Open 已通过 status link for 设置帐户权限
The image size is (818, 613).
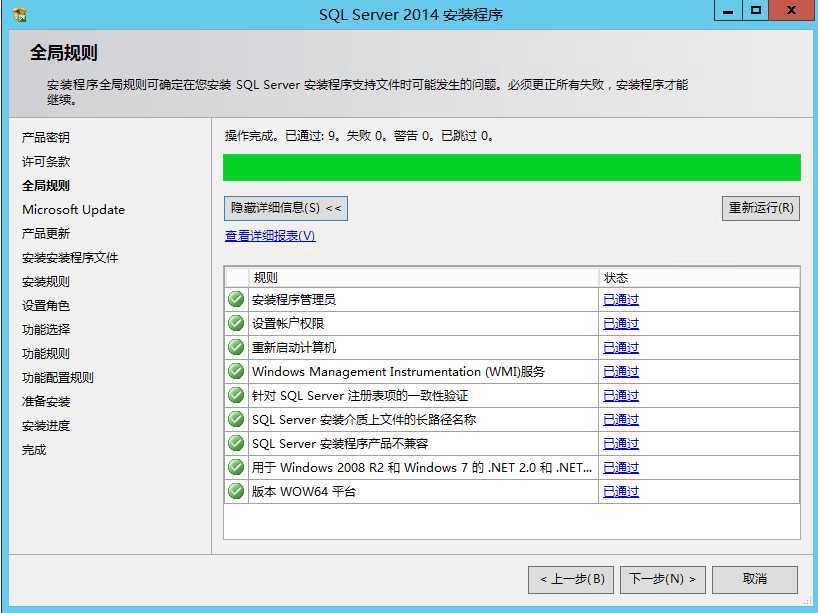(x=621, y=324)
